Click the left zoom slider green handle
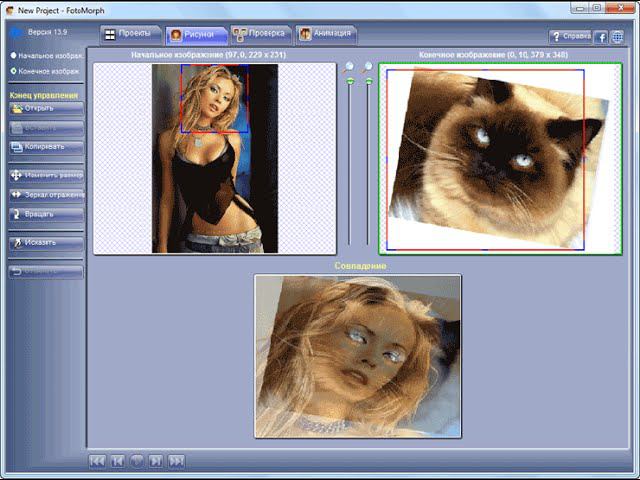Viewport: 640px width, 480px height. 349,81
